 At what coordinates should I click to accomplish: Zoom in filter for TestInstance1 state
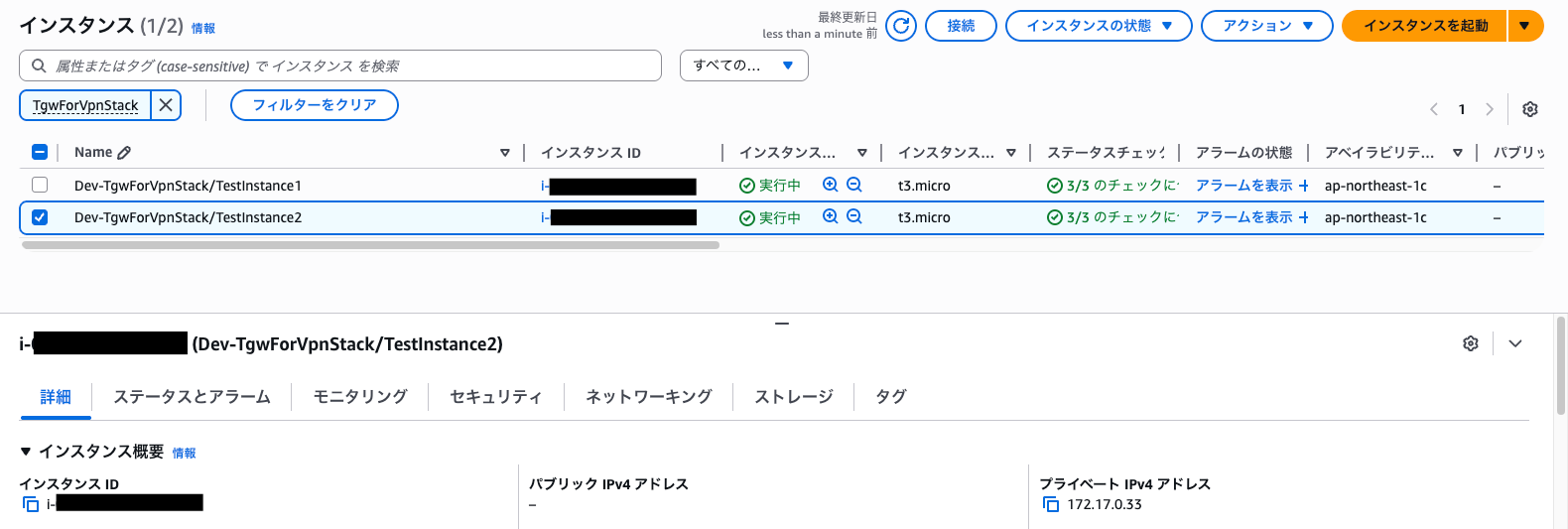[831, 185]
